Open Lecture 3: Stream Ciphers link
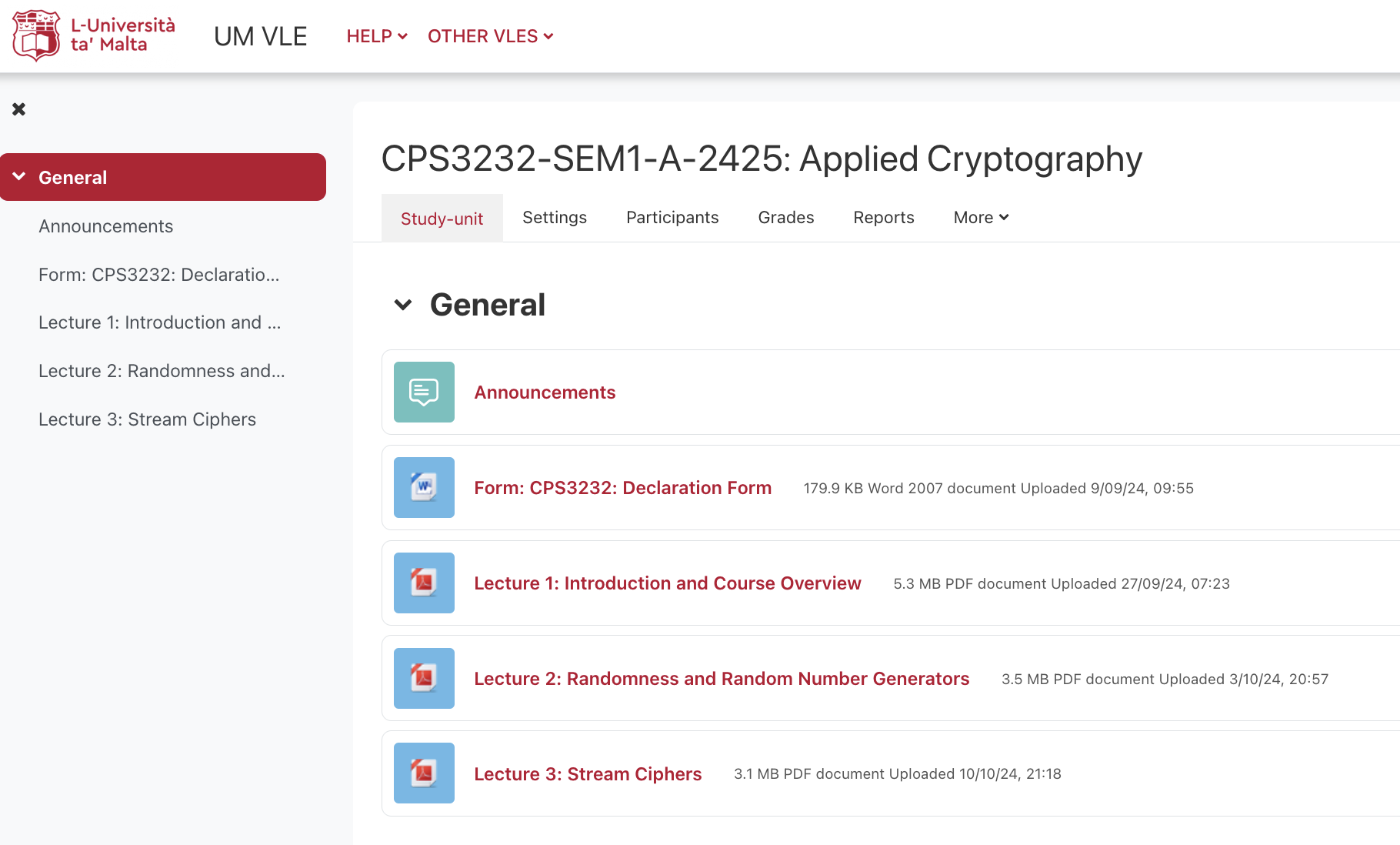The width and height of the screenshot is (1400, 845). (588, 774)
